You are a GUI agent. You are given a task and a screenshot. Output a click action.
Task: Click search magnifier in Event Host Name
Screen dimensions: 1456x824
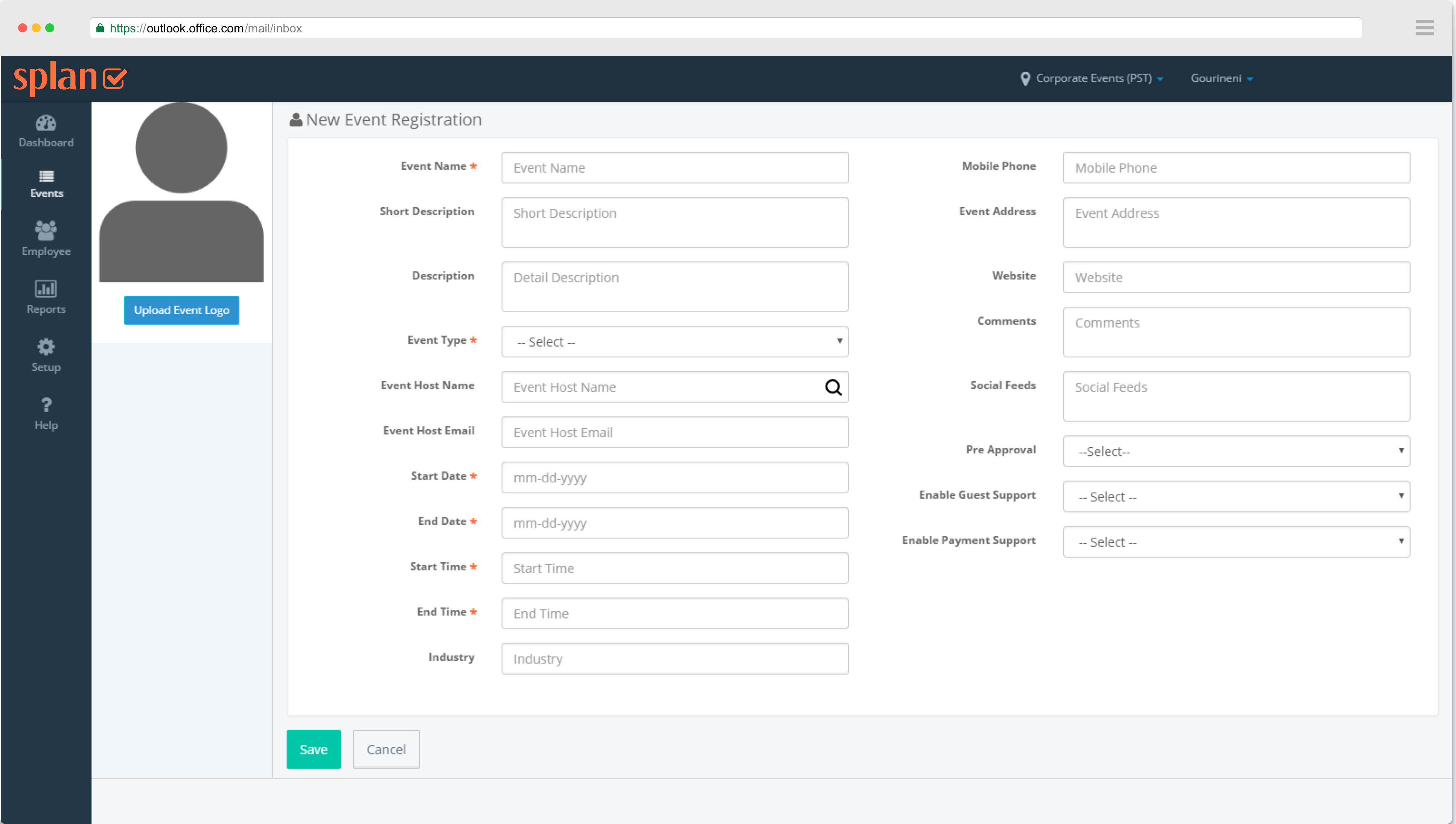[x=833, y=387]
